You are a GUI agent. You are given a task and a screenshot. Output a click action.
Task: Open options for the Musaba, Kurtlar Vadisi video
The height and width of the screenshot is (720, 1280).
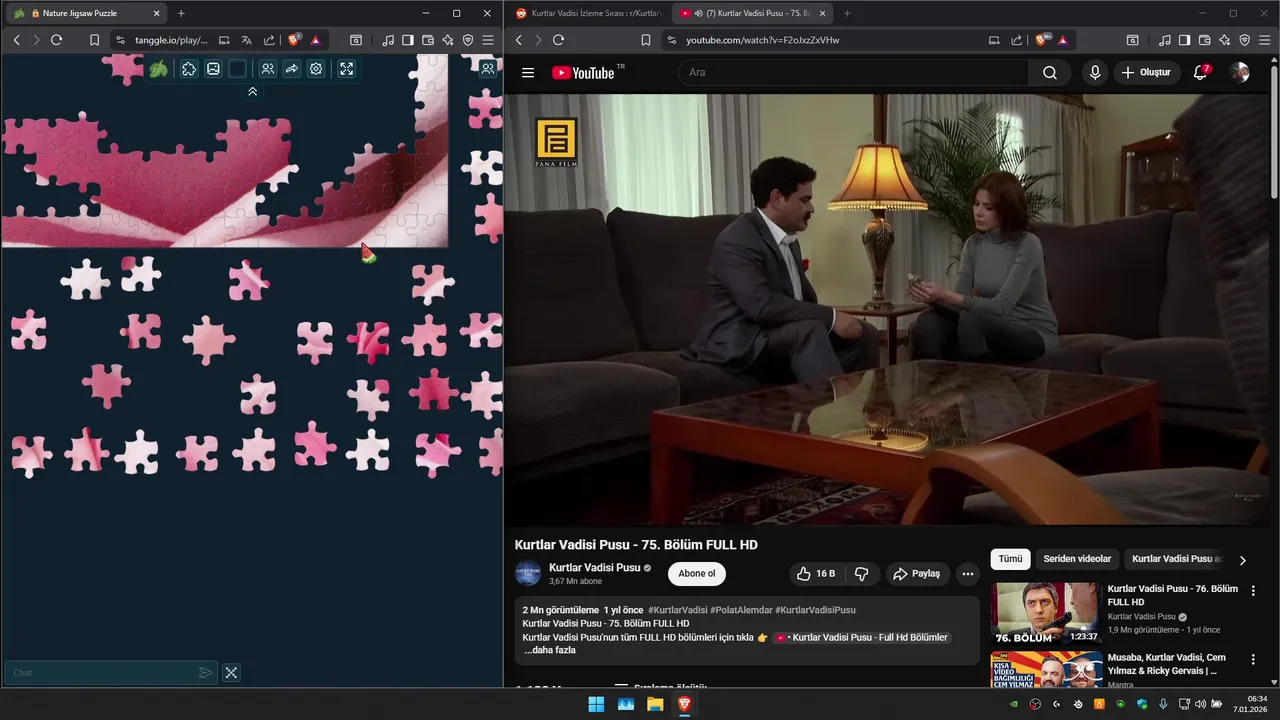coord(1253,660)
